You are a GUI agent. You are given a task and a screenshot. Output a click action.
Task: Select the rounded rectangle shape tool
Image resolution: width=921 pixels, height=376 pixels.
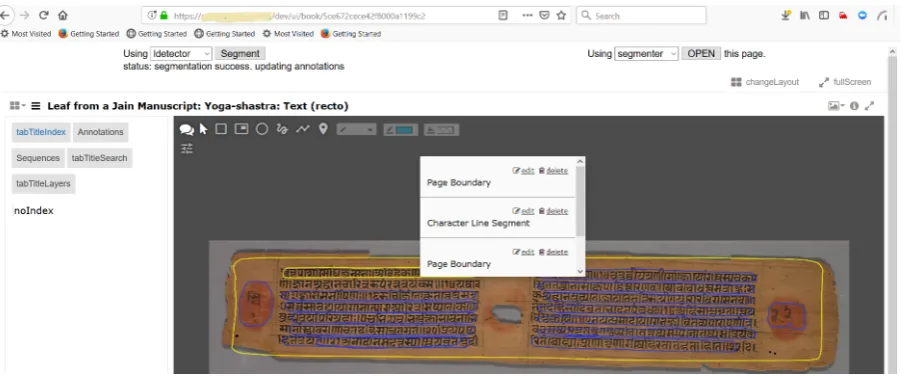[241, 129]
